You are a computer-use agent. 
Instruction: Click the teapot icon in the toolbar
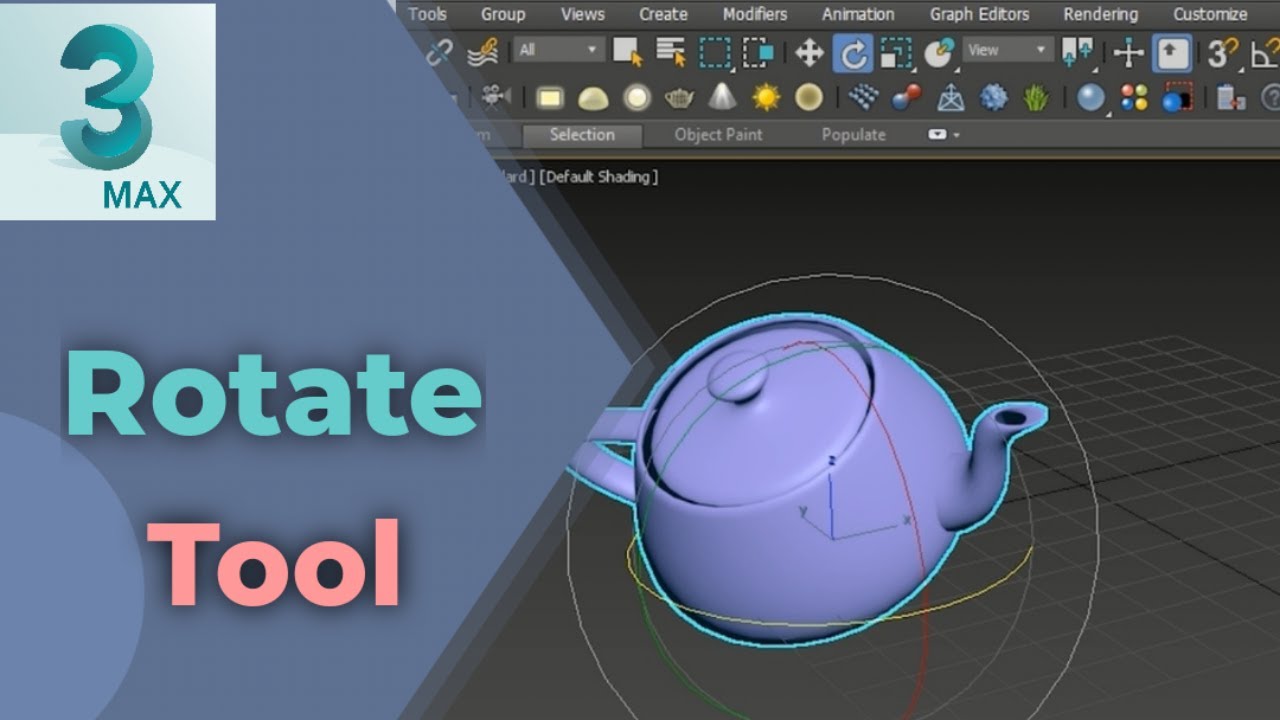point(680,98)
